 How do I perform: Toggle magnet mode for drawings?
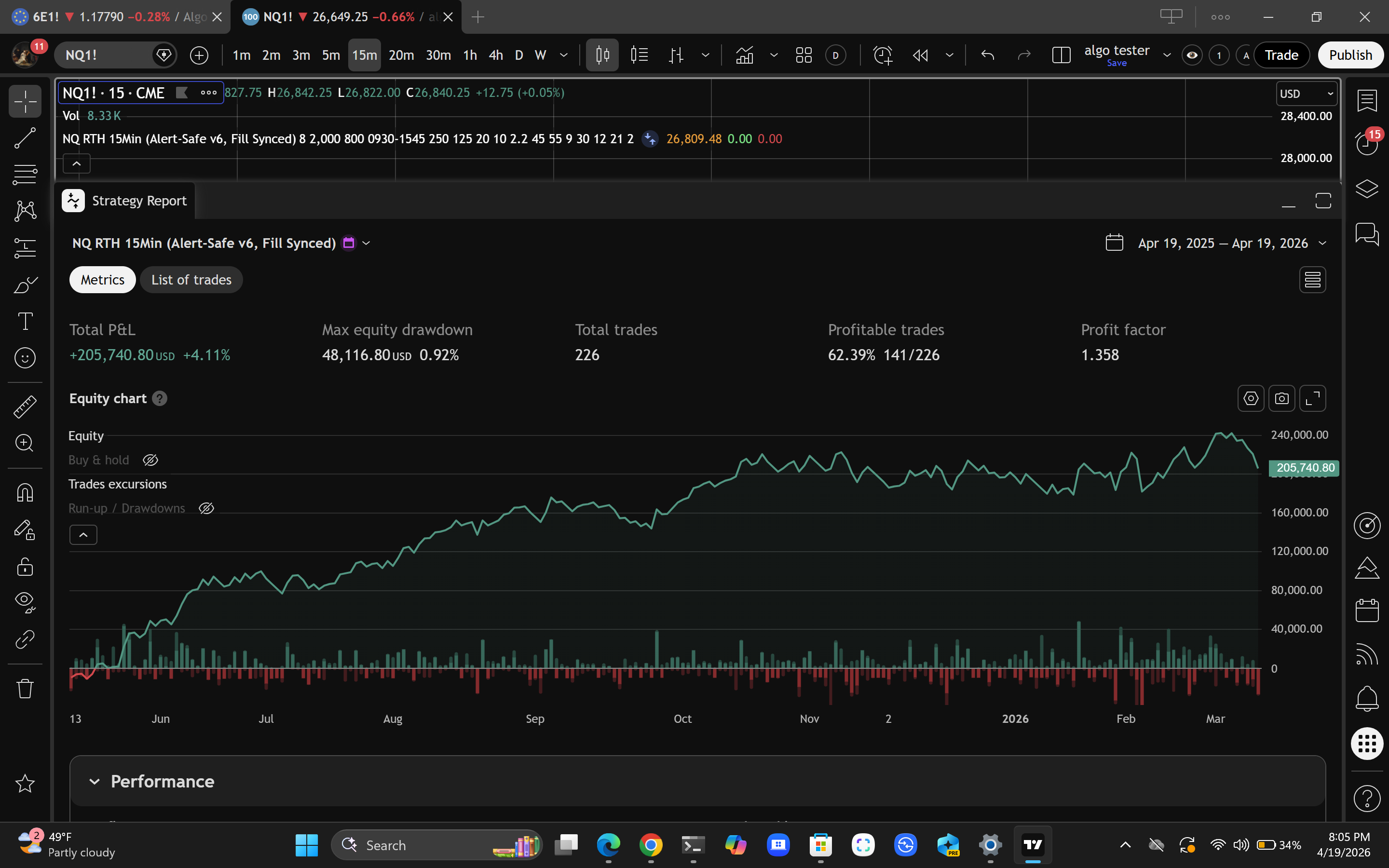[x=25, y=492]
